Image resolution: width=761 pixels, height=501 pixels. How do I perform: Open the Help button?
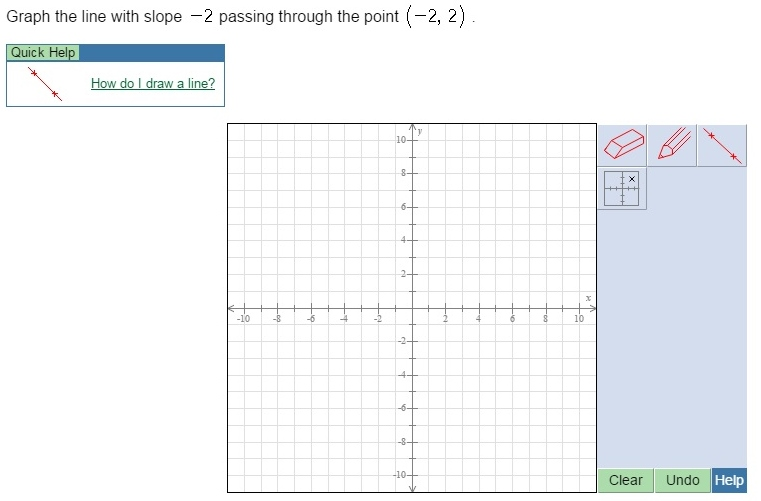click(729, 480)
